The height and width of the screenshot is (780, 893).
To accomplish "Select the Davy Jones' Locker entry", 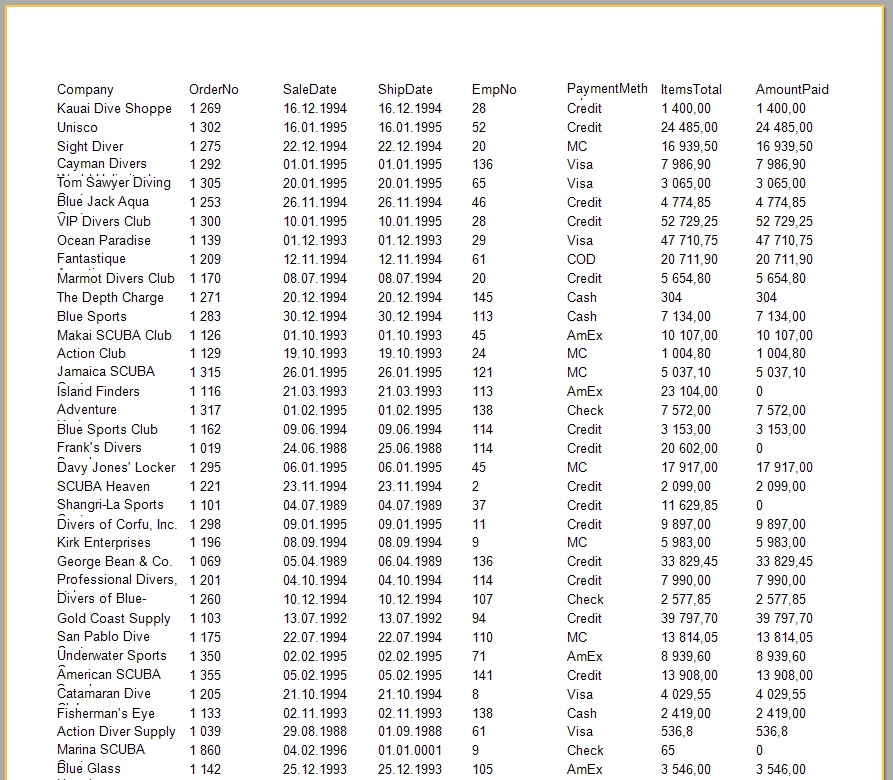I will pyautogui.click(x=116, y=467).
